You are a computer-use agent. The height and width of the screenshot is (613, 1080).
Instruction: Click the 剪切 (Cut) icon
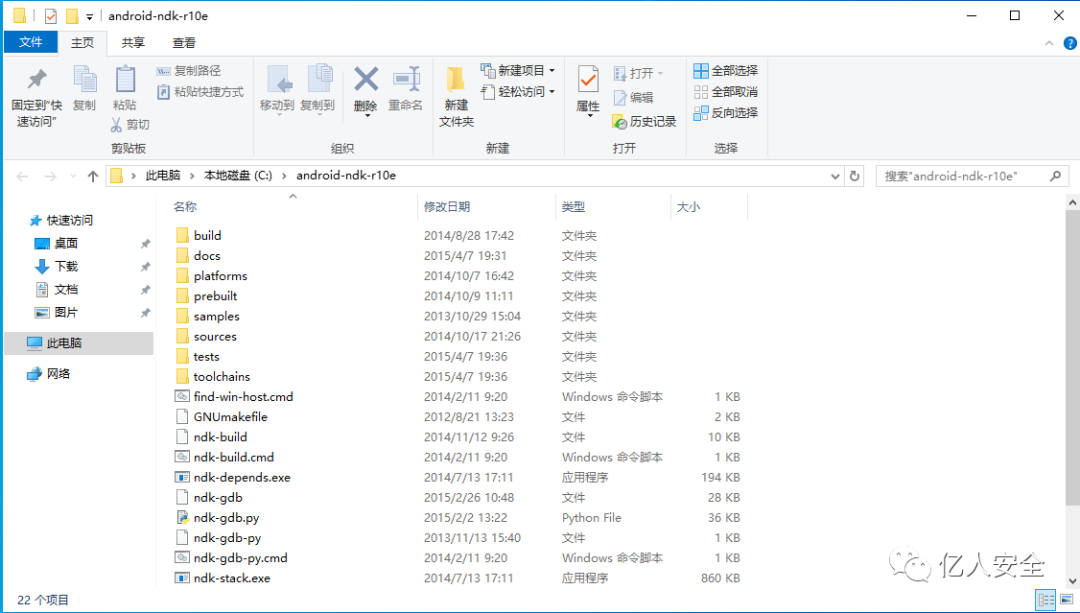click(130, 123)
